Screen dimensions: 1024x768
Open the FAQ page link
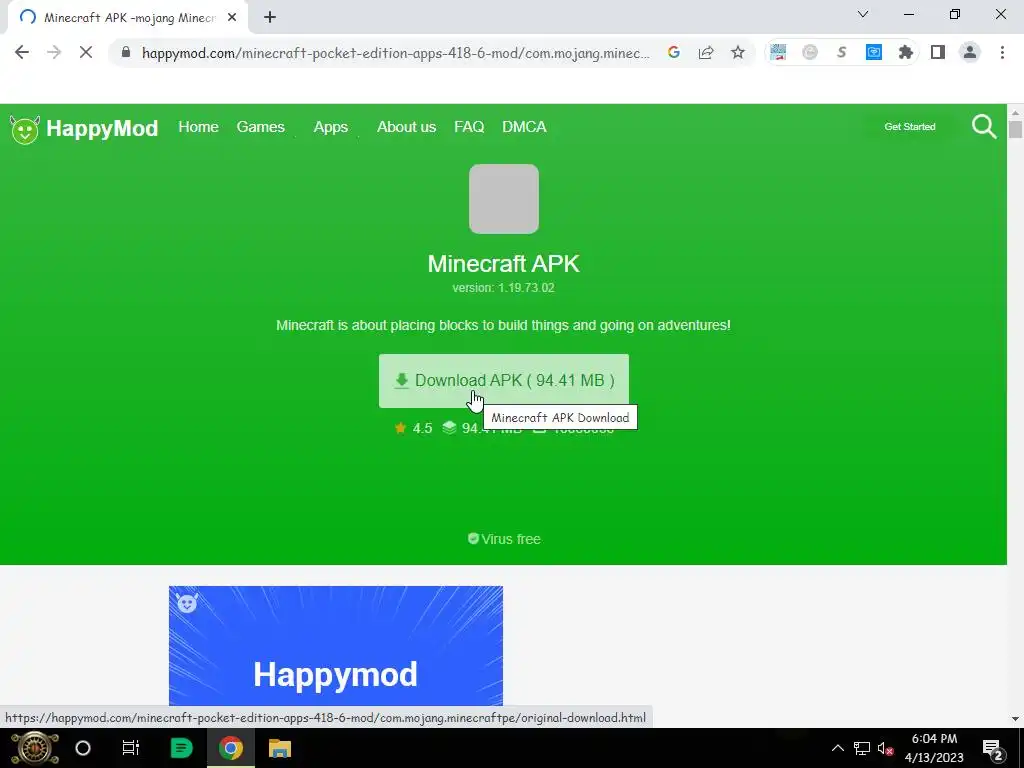(x=469, y=127)
